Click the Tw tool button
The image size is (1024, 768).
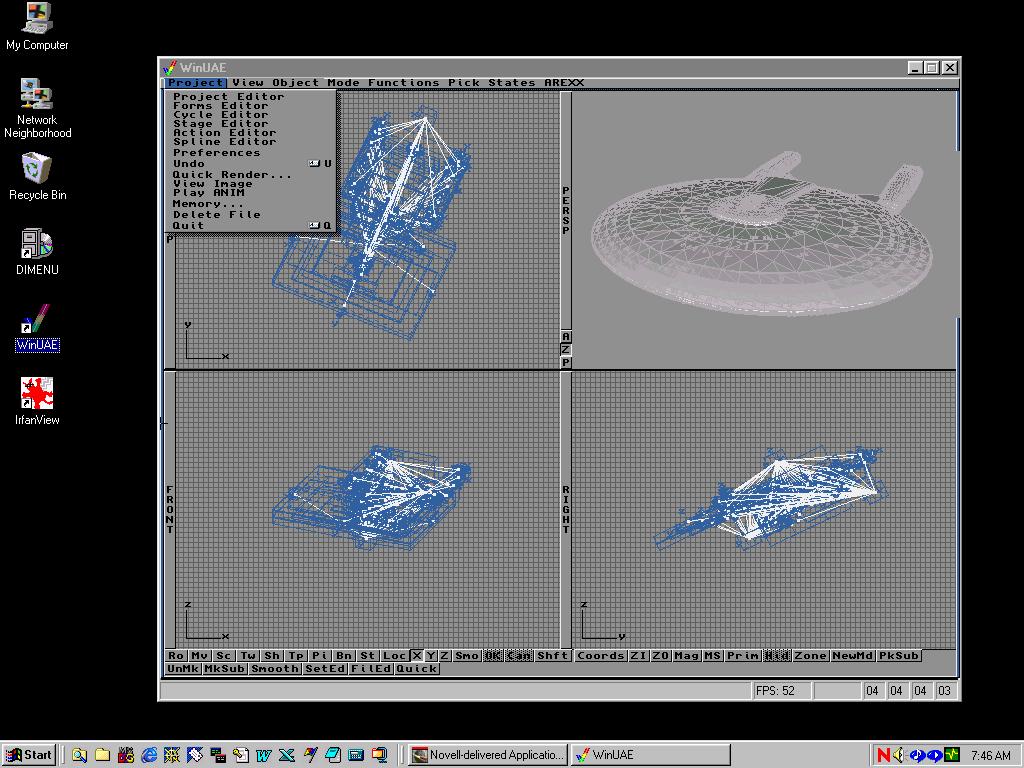click(x=248, y=656)
